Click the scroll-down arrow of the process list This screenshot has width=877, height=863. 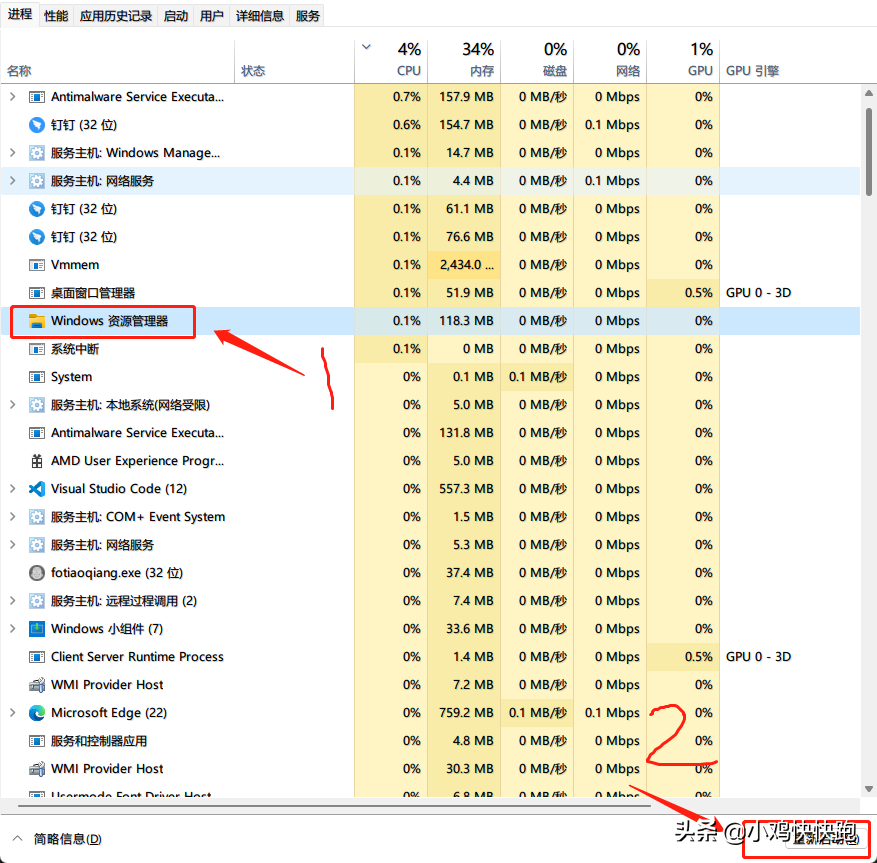[869, 789]
